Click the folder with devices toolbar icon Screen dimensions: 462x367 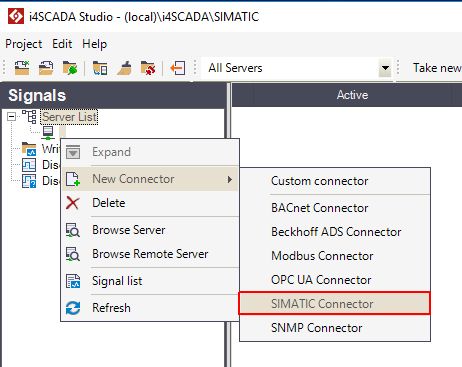[100, 68]
